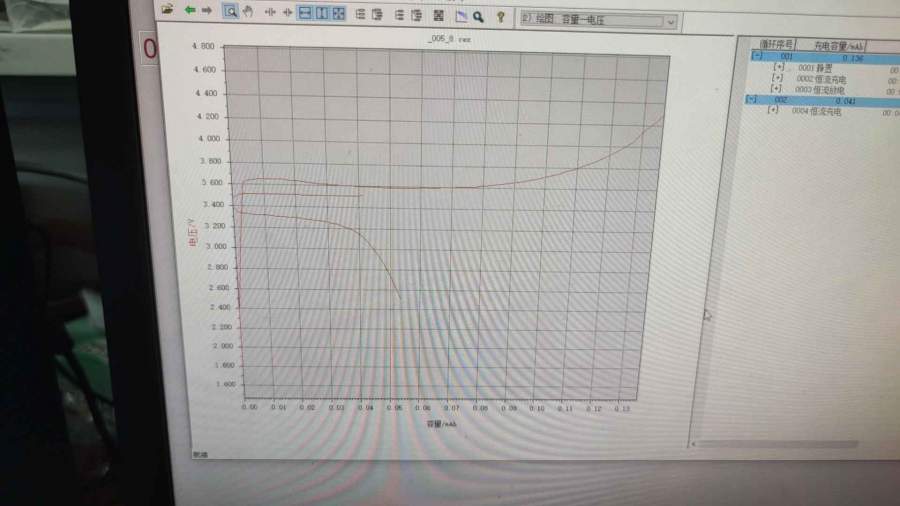Screen dimensions: 900x506
Task: Click the fourth list-layout toolbar icon
Action: (417, 16)
